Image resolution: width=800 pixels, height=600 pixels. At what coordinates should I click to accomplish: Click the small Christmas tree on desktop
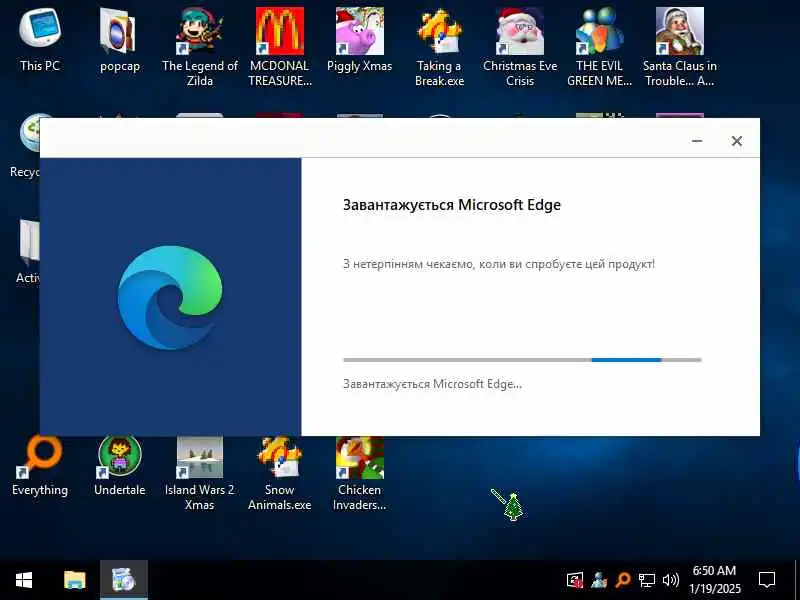click(513, 506)
